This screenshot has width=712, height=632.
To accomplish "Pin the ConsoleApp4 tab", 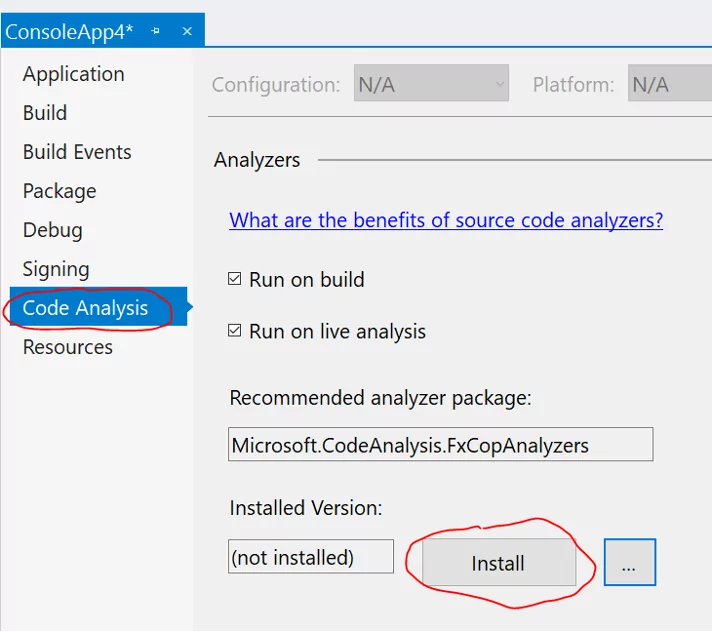I will 155,31.
